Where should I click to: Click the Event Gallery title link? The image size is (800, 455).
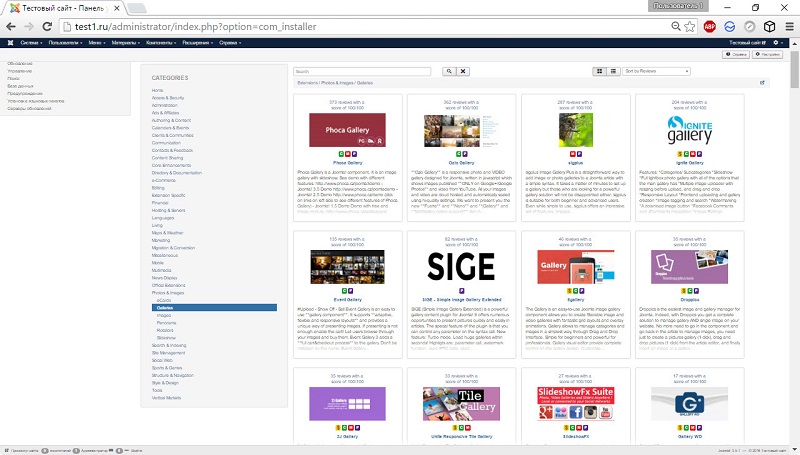pos(347,299)
